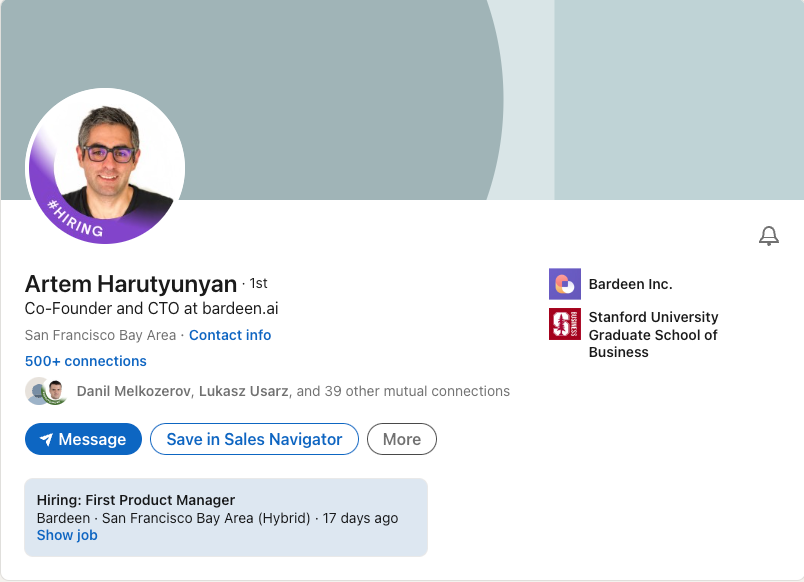View the 500+ connections link
Viewport: 804px width, 582px height.
point(86,361)
